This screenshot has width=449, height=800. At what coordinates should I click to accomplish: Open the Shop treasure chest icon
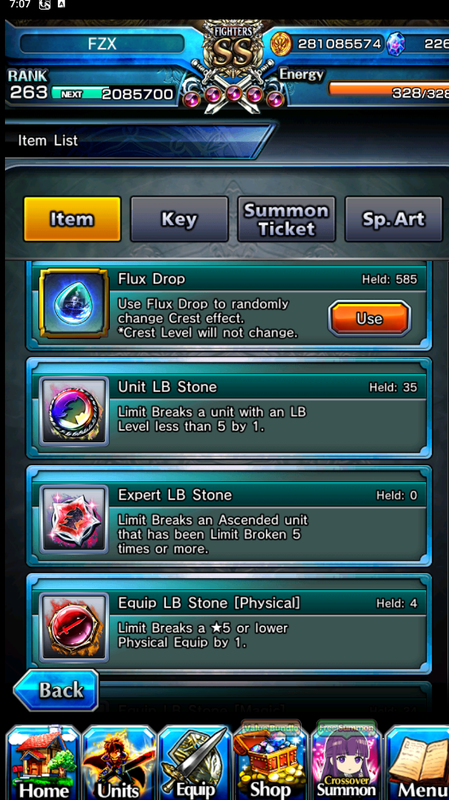[270, 762]
